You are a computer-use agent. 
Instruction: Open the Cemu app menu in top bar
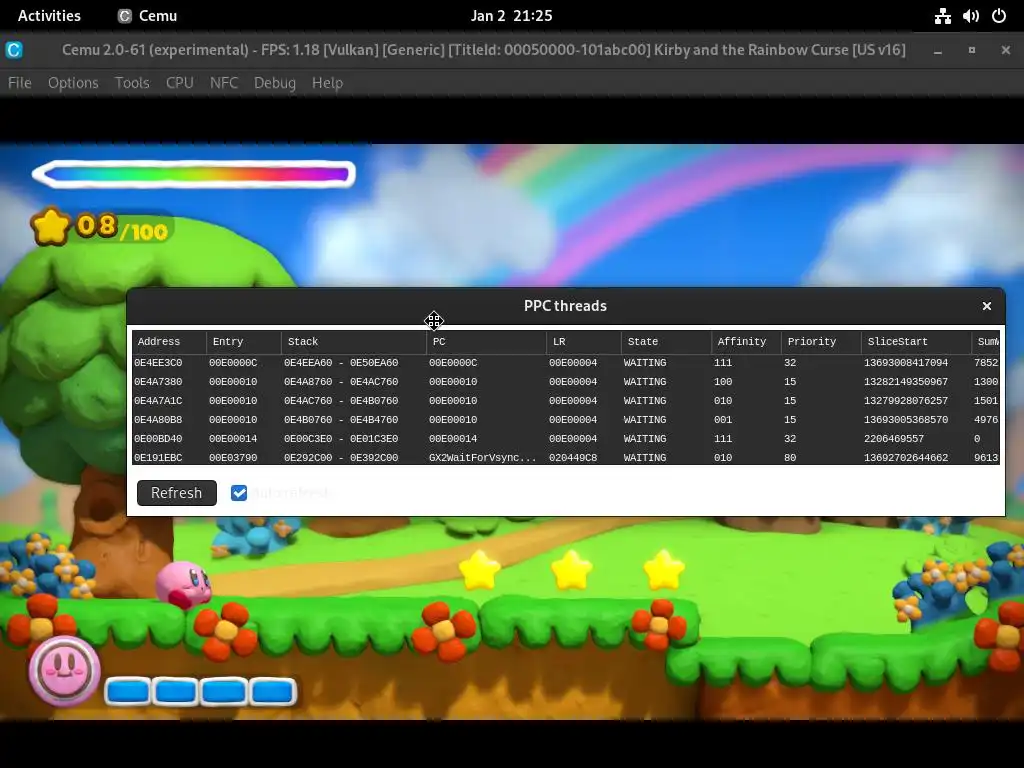(x=148, y=16)
